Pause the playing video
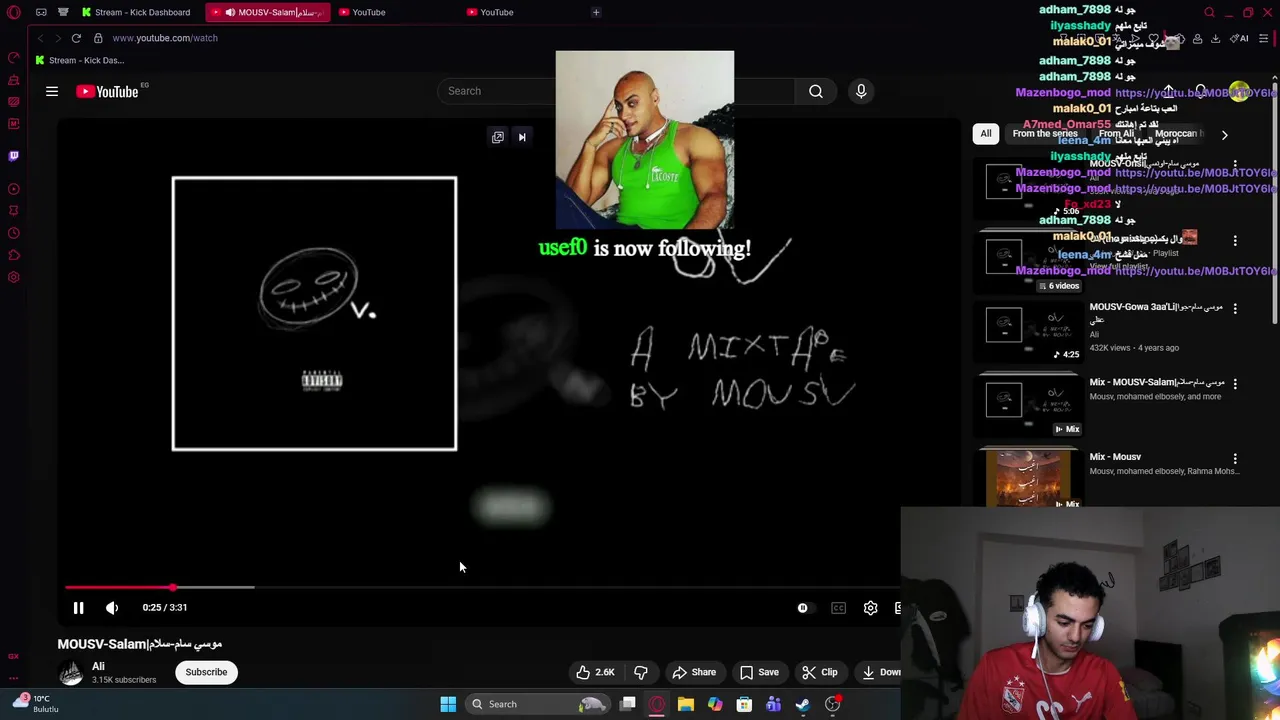 click(78, 607)
